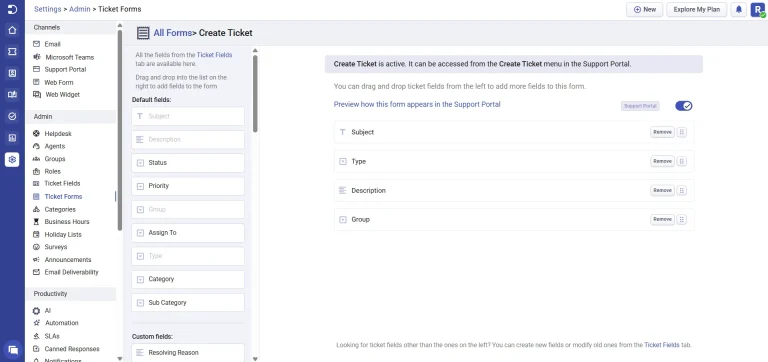Image resolution: width=768 pixels, height=362 pixels.
Task: Open Roles in Admin menu
Action: [52, 171]
